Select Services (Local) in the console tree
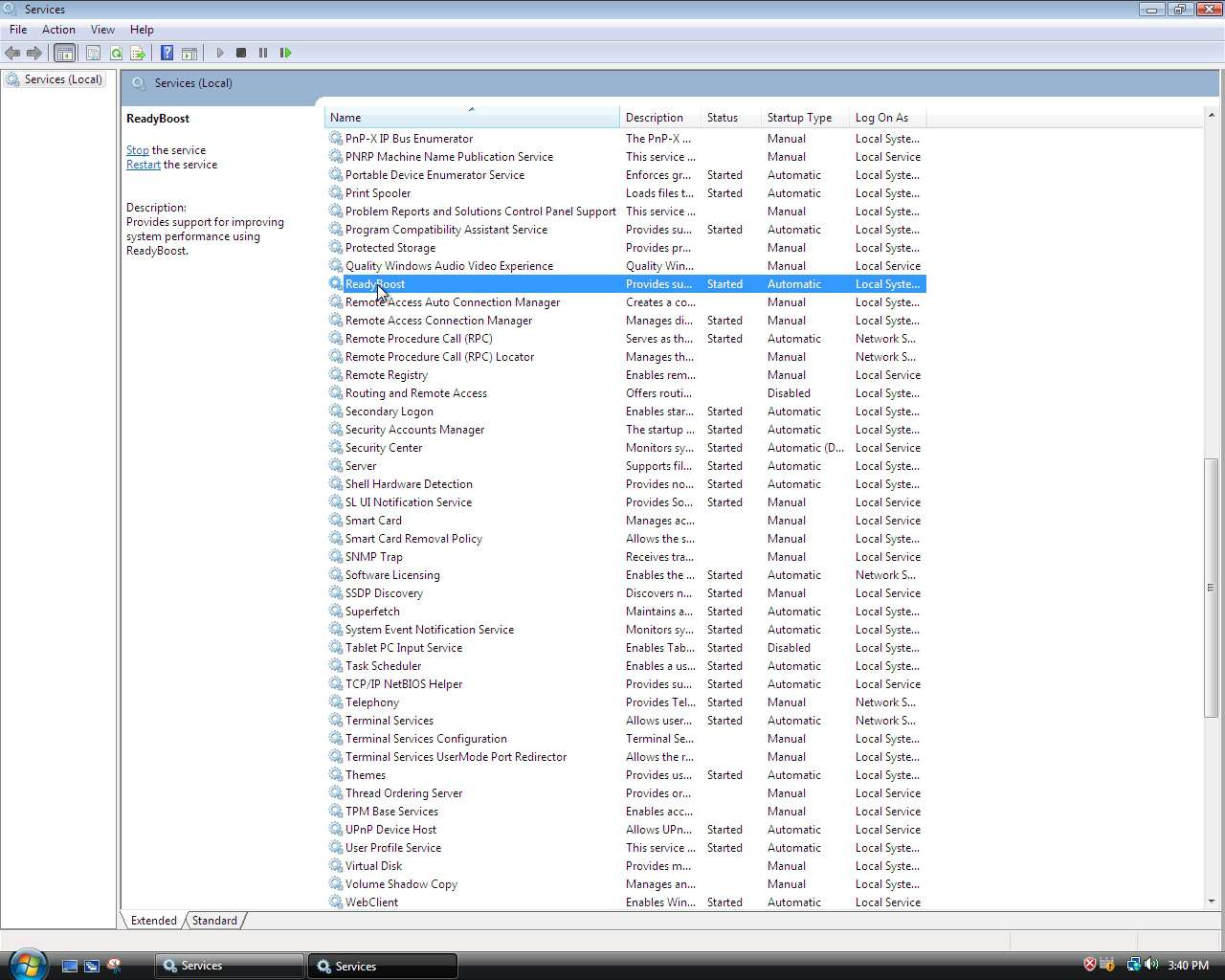 click(63, 79)
